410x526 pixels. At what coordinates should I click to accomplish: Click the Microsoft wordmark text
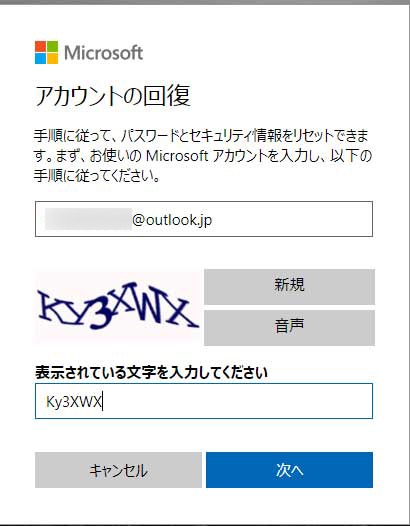[103, 53]
